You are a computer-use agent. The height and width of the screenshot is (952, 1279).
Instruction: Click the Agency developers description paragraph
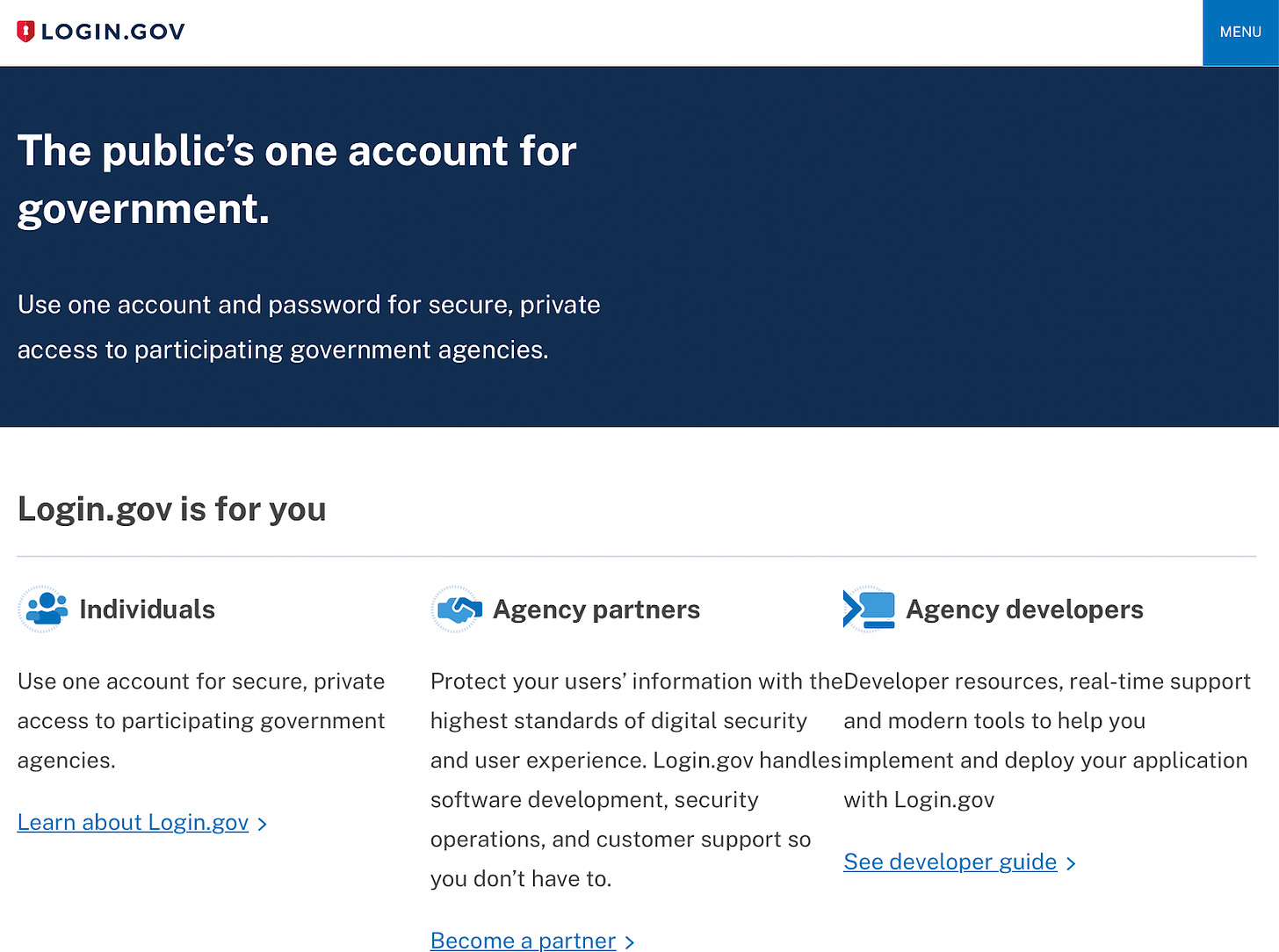coord(1047,739)
